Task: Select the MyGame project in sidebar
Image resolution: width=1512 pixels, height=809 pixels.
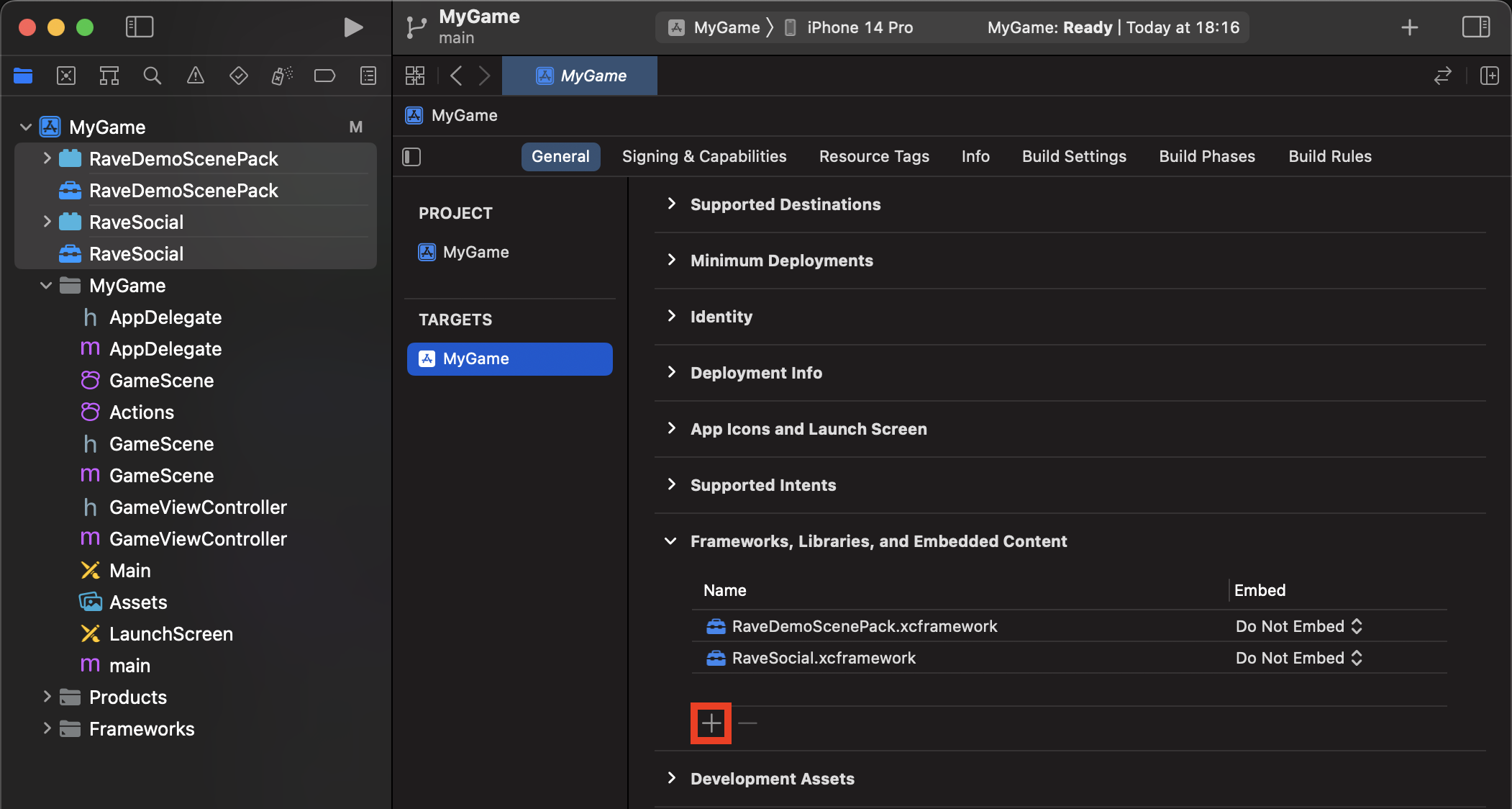Action: pos(107,125)
